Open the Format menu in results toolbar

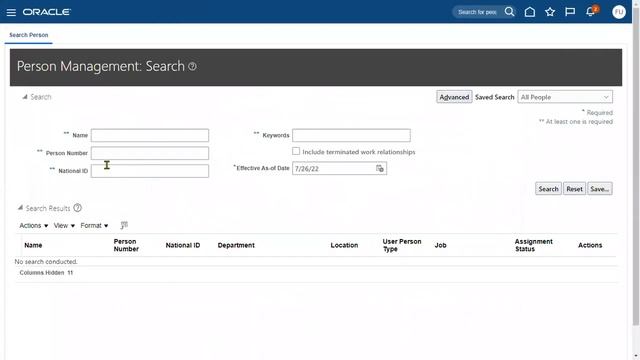(x=94, y=226)
